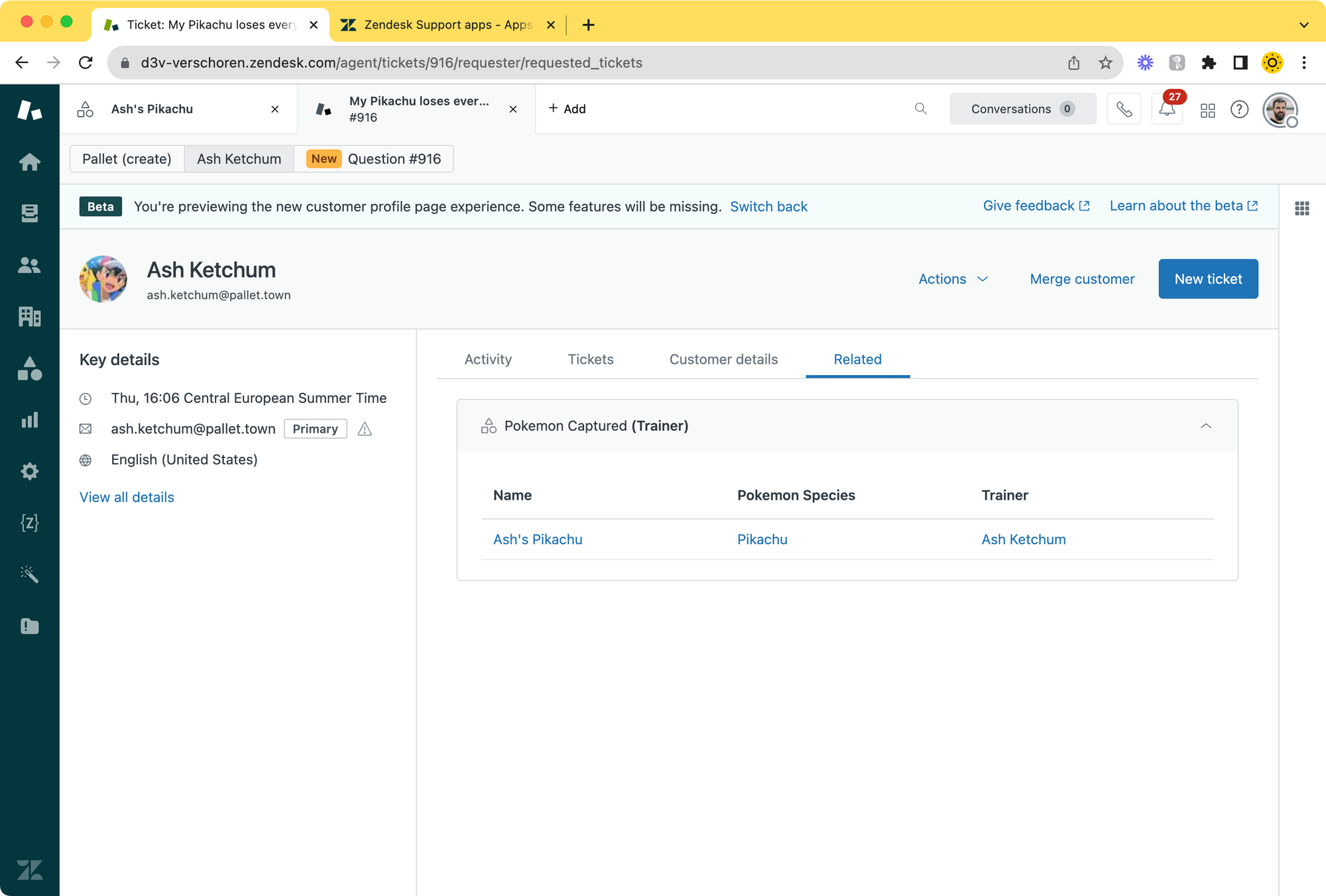Open Organizations icon in sidebar
This screenshot has width=1326, height=896.
click(x=29, y=317)
